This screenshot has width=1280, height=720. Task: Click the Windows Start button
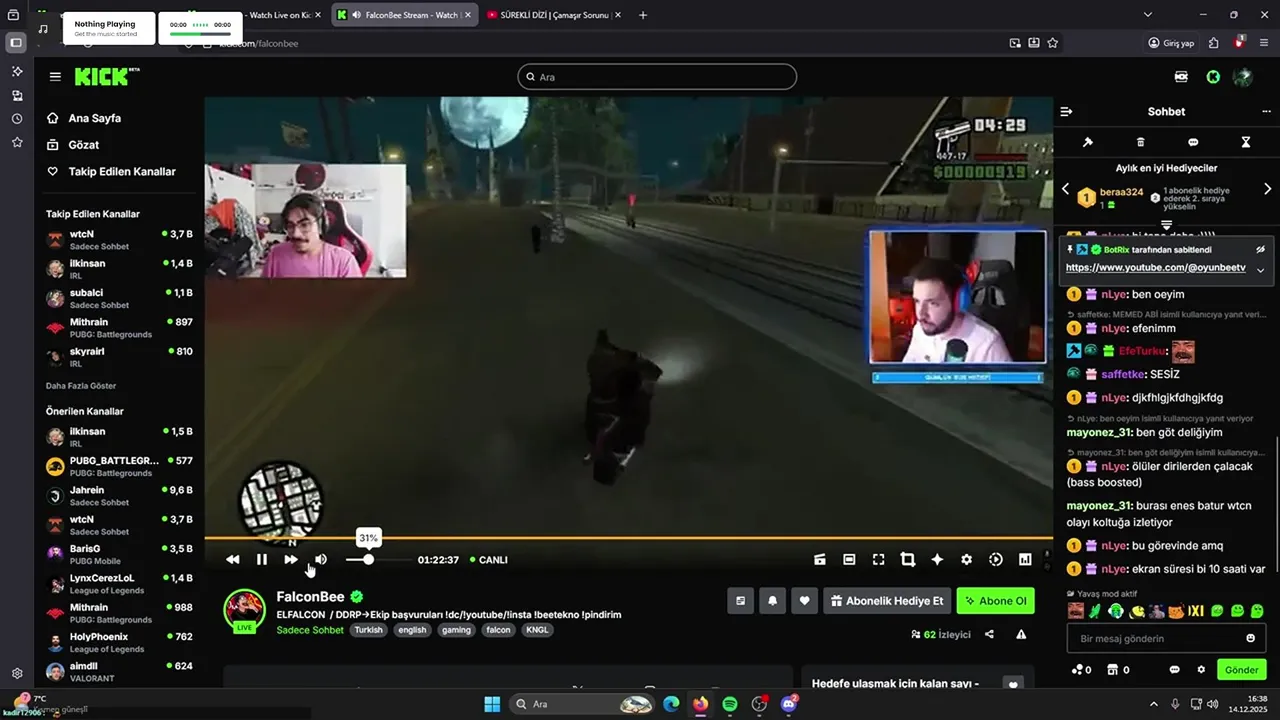(492, 704)
